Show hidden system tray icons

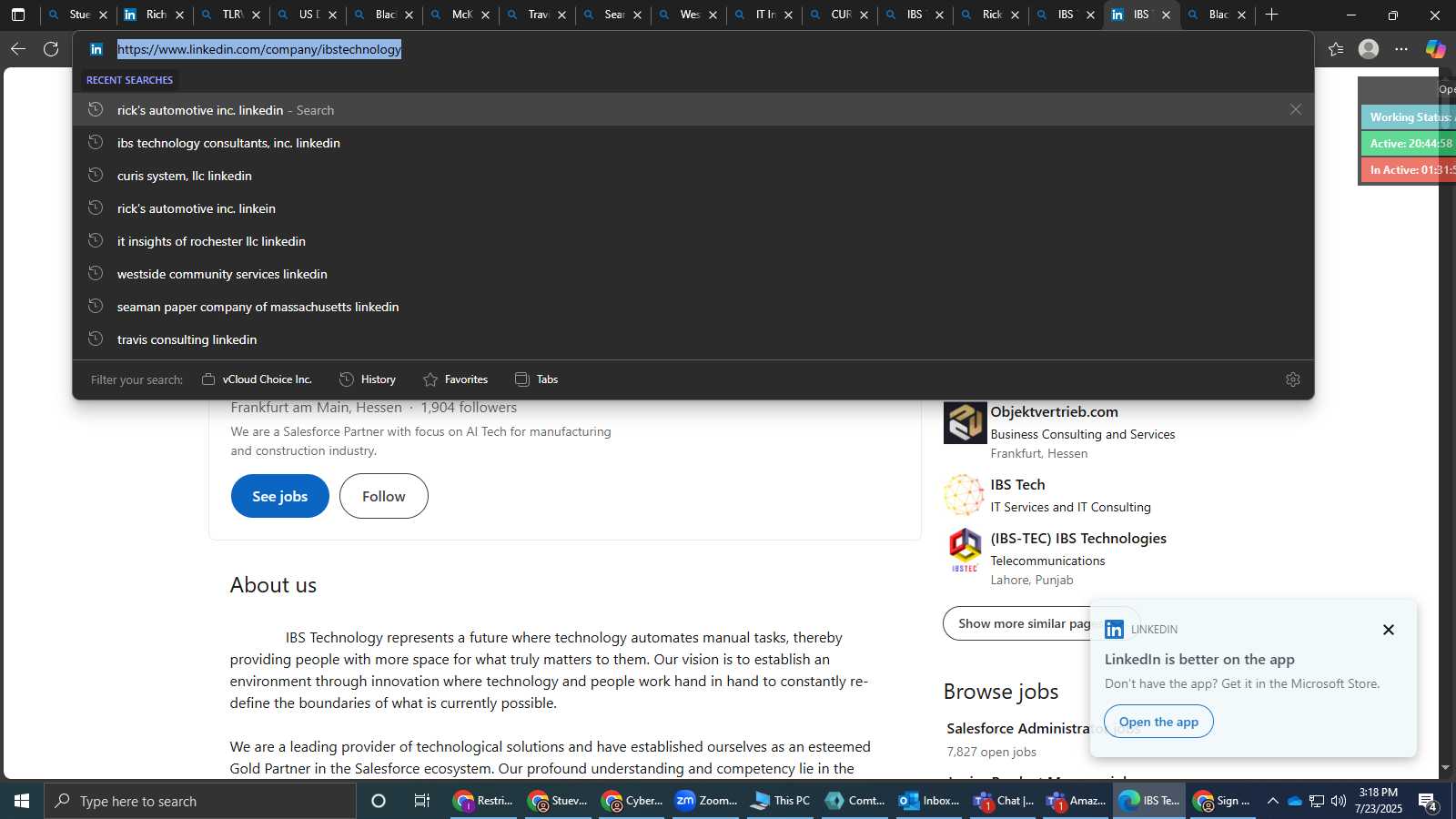pos(1272,801)
